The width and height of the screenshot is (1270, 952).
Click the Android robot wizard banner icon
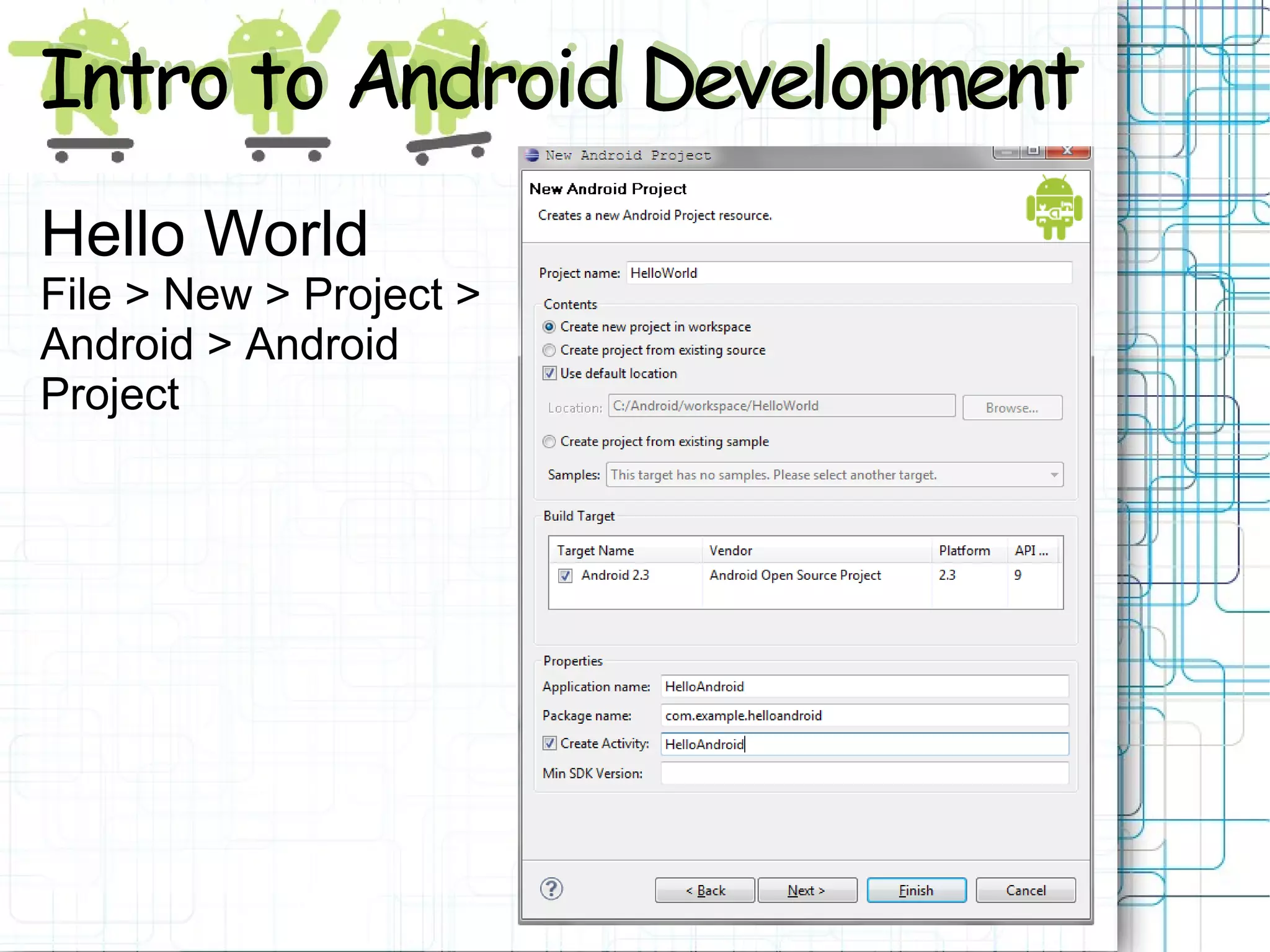(x=1054, y=207)
